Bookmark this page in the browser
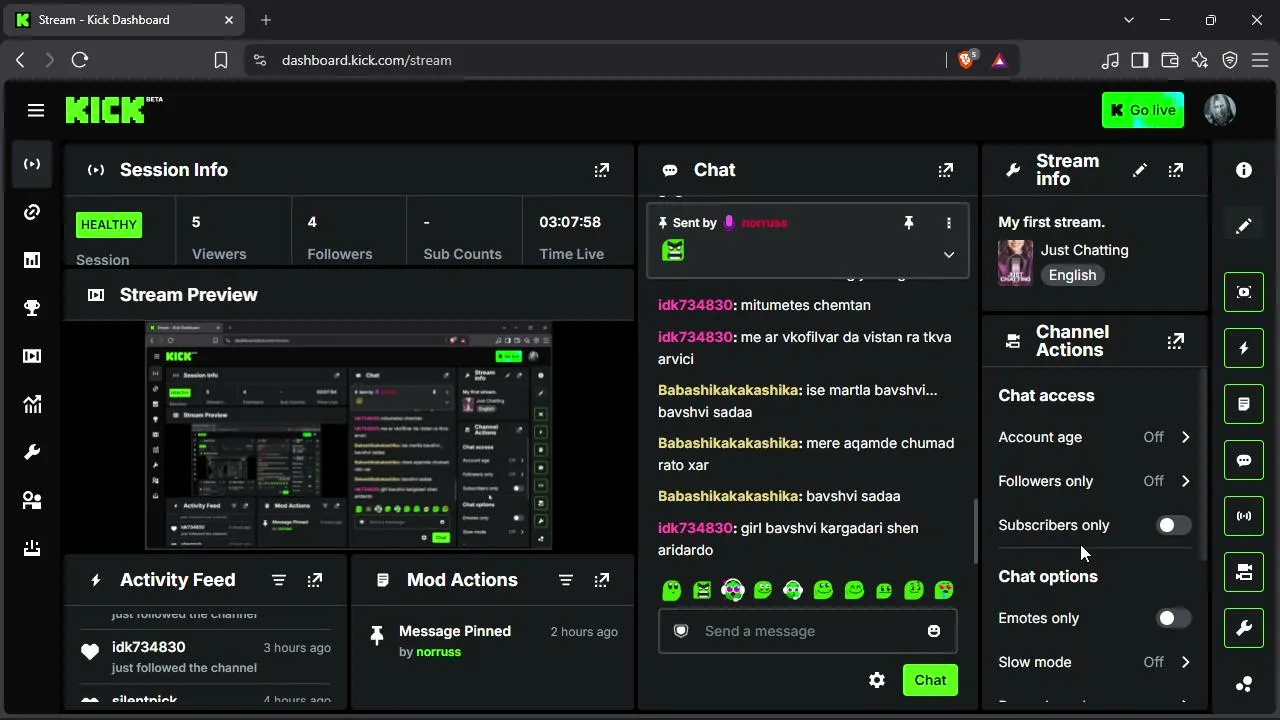The height and width of the screenshot is (720, 1280). (x=221, y=60)
